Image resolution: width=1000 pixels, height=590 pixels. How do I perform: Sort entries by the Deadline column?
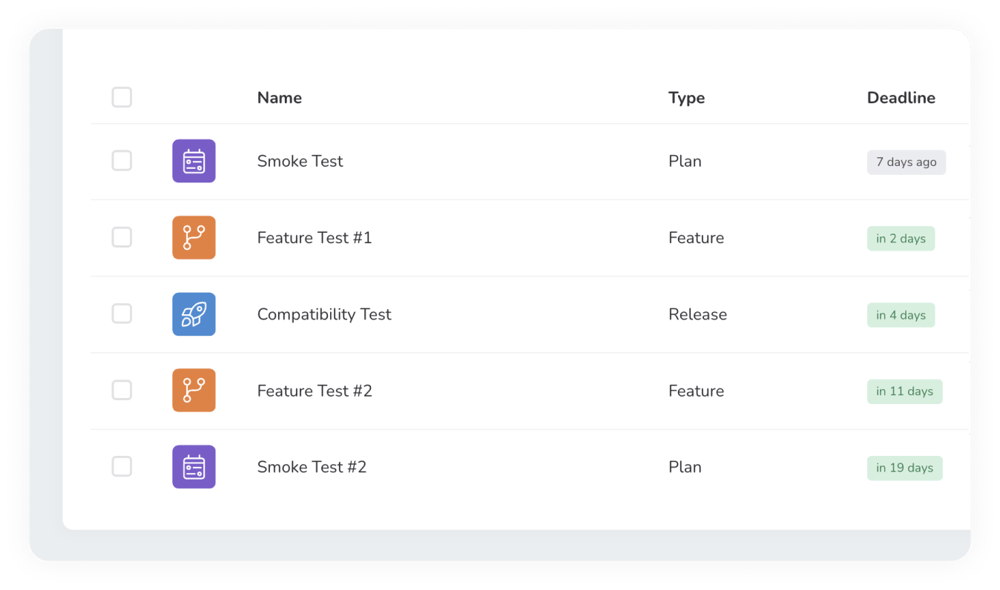pyautogui.click(x=901, y=97)
